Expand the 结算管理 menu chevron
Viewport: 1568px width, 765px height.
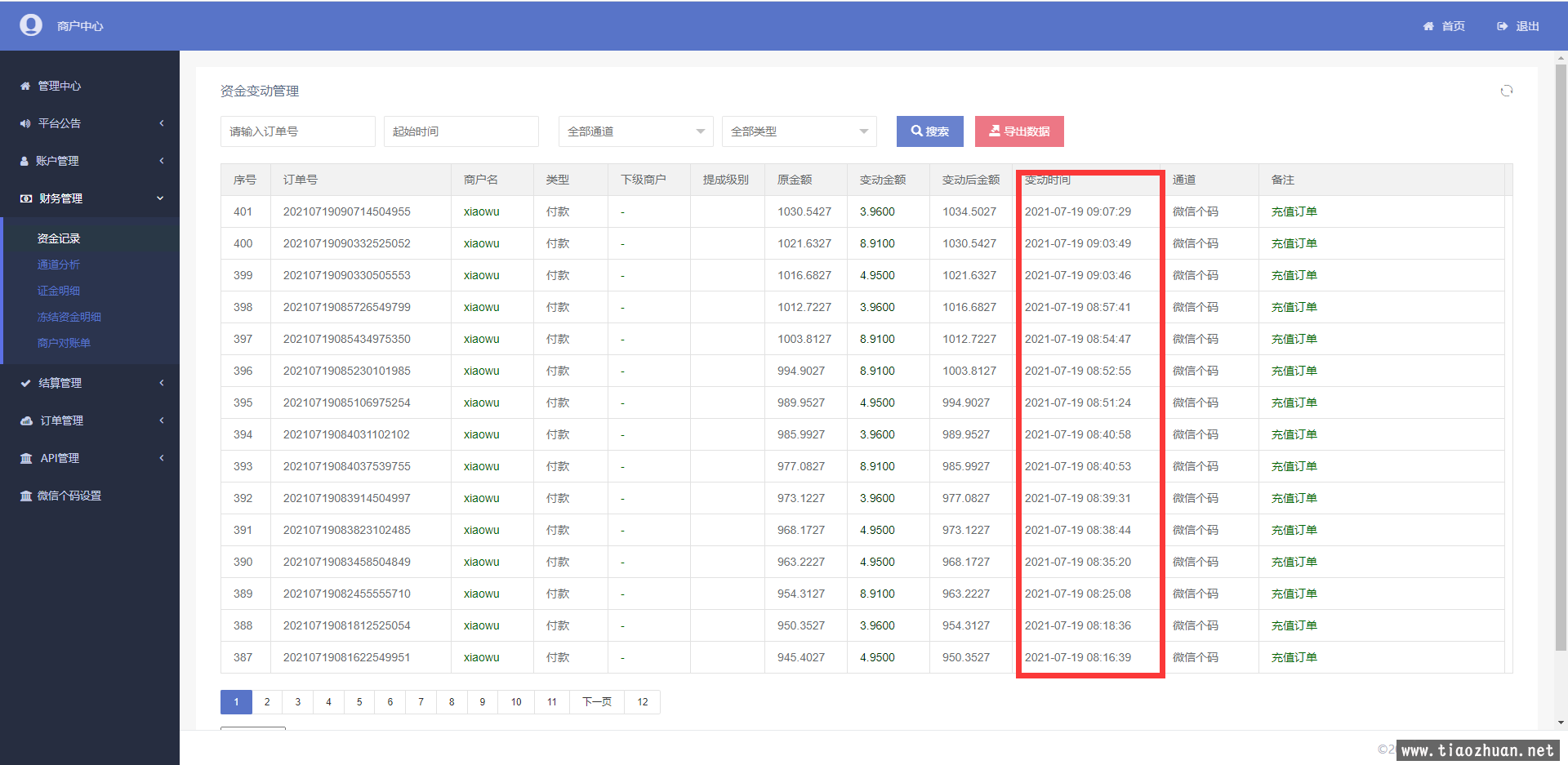click(x=162, y=383)
